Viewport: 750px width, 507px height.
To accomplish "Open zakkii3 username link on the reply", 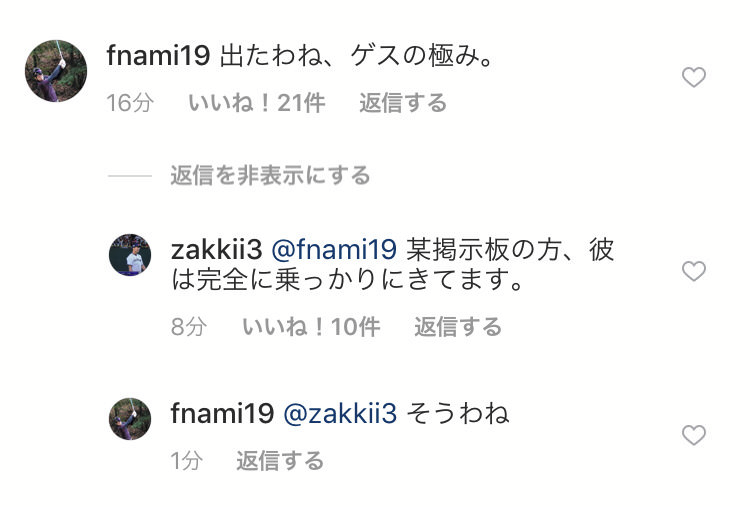I will [x=217, y=250].
